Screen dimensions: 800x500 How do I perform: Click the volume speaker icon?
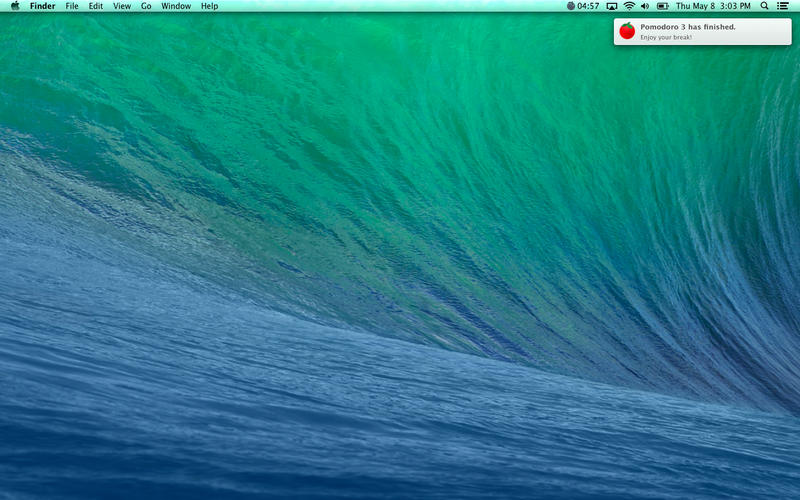click(x=645, y=6)
